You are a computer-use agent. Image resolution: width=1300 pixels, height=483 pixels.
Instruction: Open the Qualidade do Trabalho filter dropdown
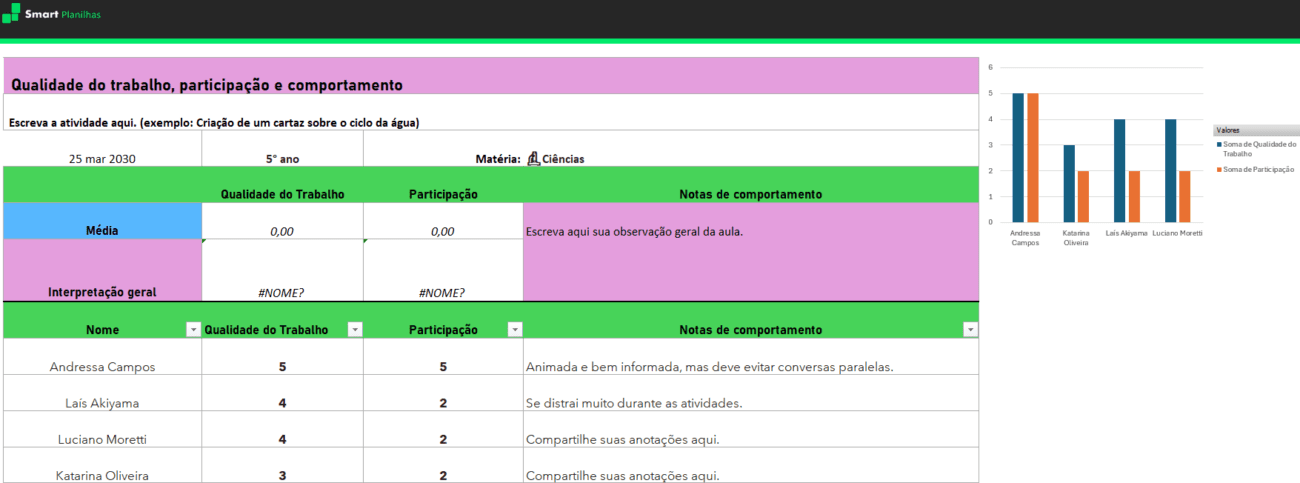(354, 330)
